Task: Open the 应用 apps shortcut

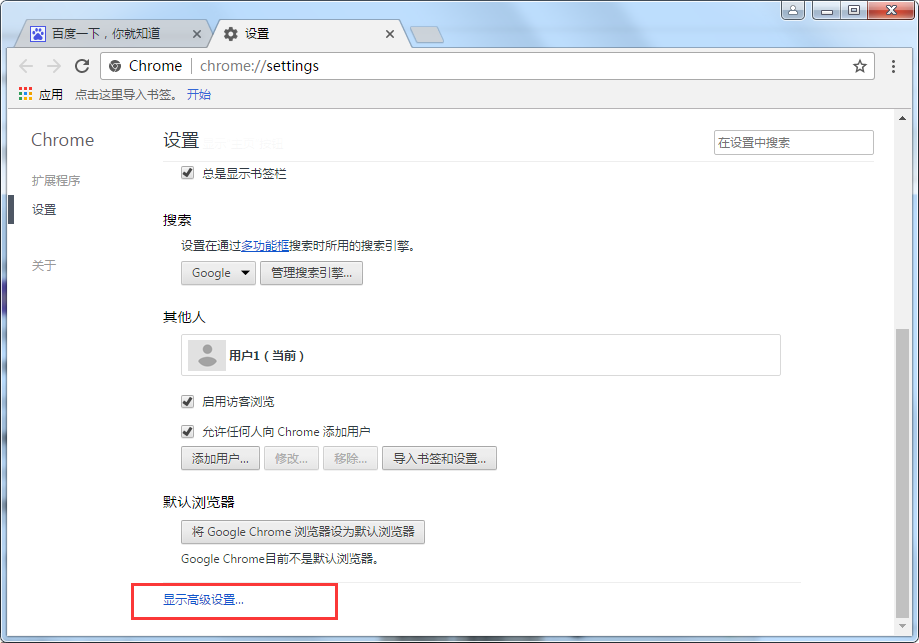Action: [x=40, y=94]
